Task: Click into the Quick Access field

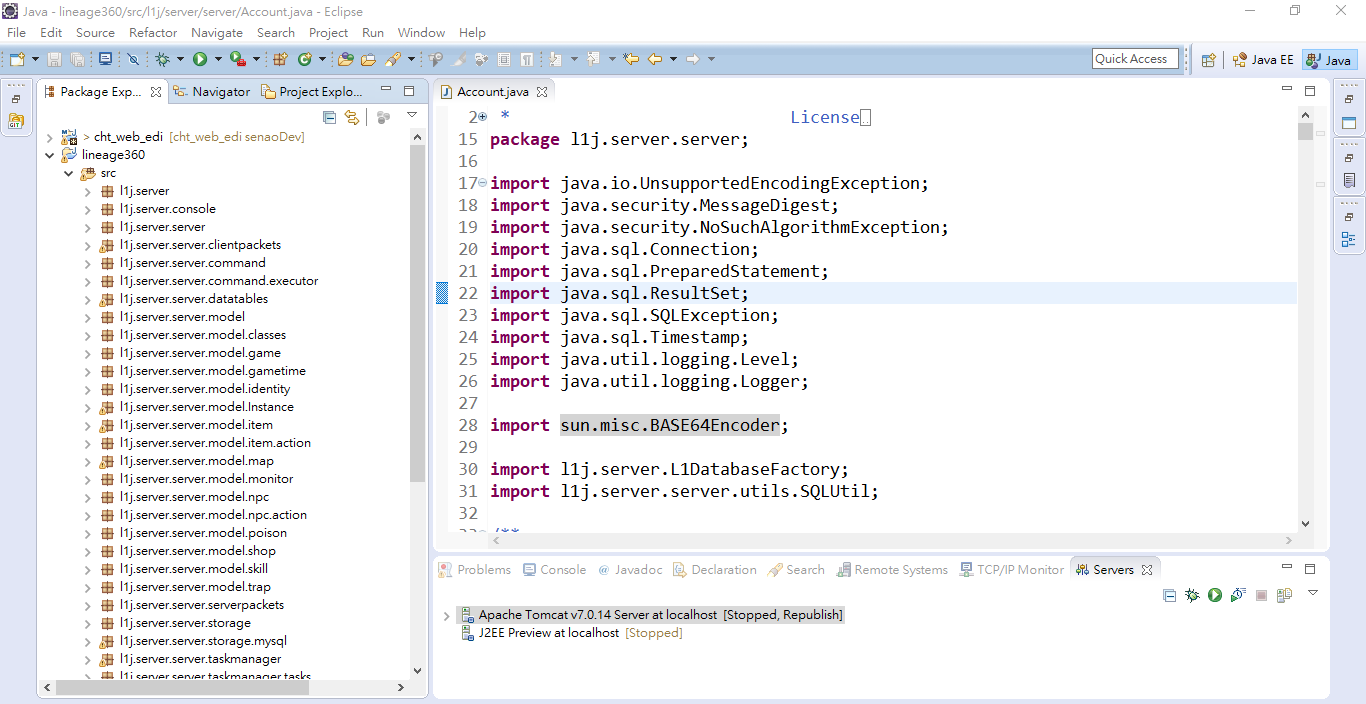Action: point(1134,59)
